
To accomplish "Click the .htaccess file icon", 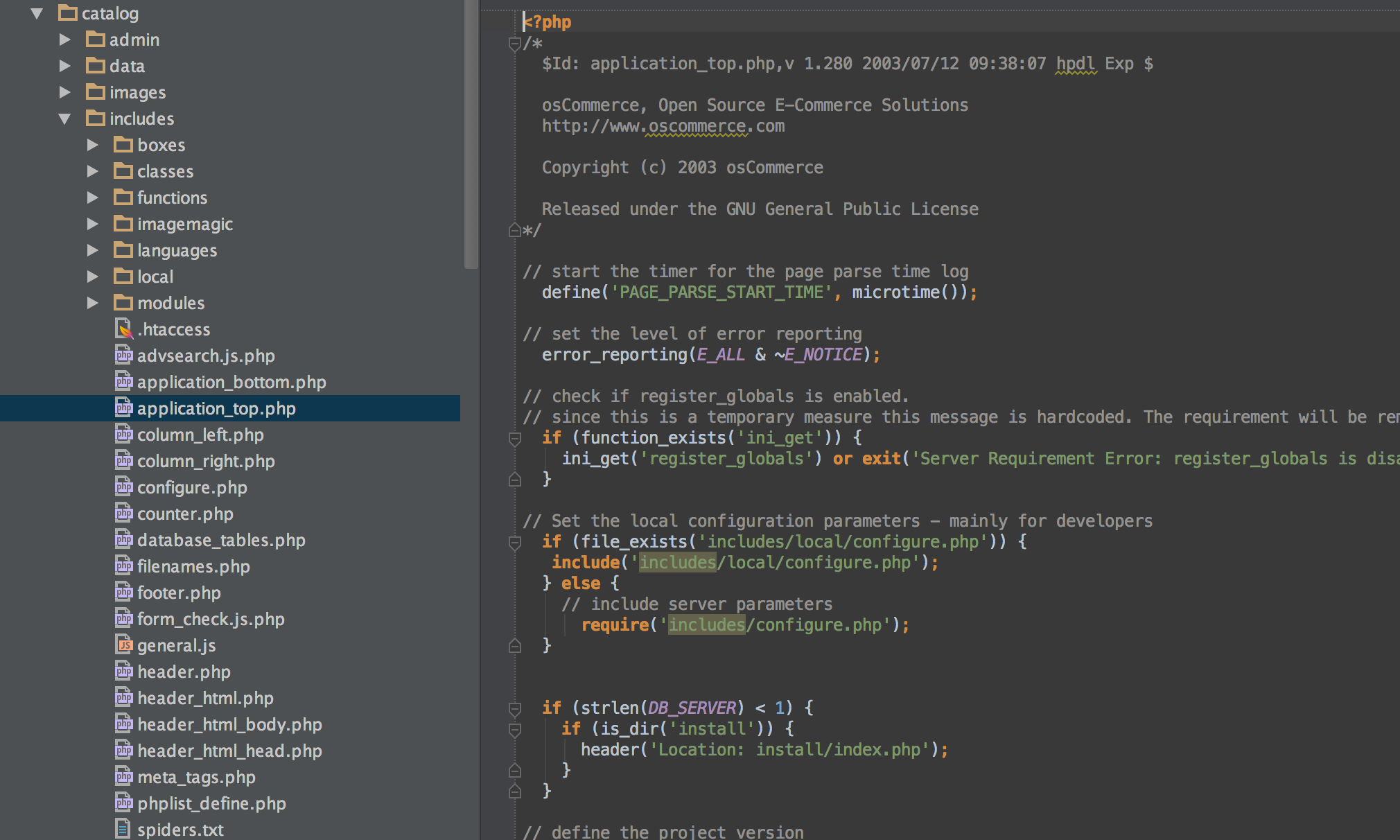I will (x=123, y=329).
